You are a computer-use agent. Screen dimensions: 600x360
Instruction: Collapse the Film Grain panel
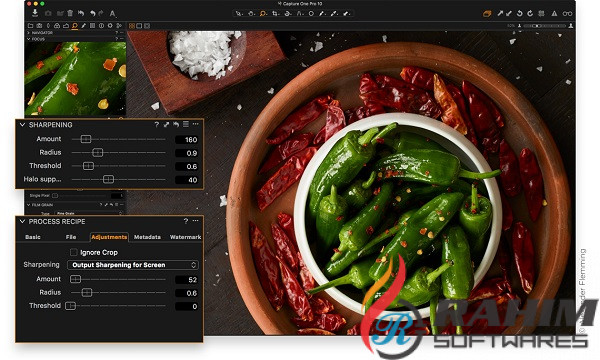click(28, 205)
